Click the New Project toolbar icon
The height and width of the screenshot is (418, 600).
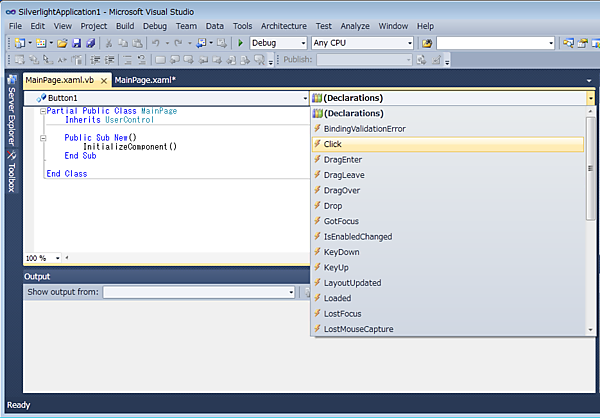[19, 43]
